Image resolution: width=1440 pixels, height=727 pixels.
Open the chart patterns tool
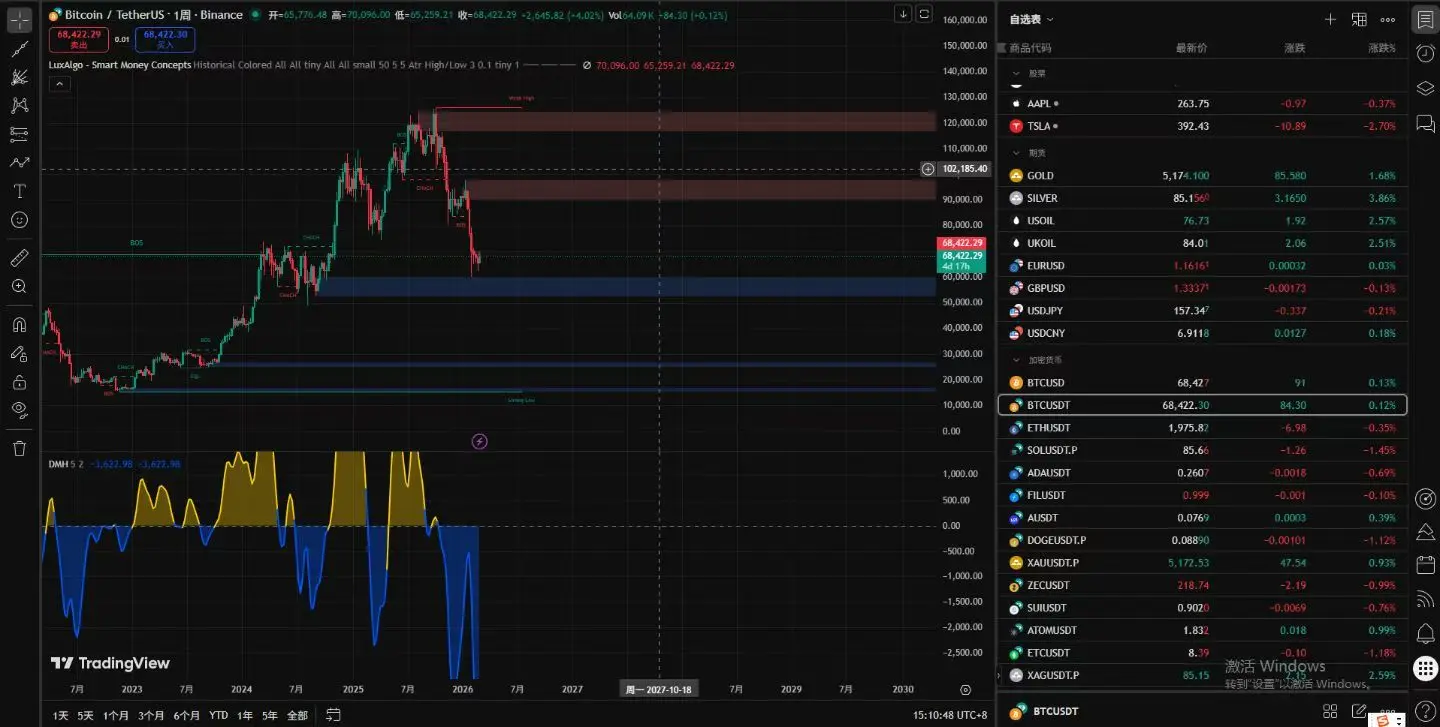click(19, 105)
